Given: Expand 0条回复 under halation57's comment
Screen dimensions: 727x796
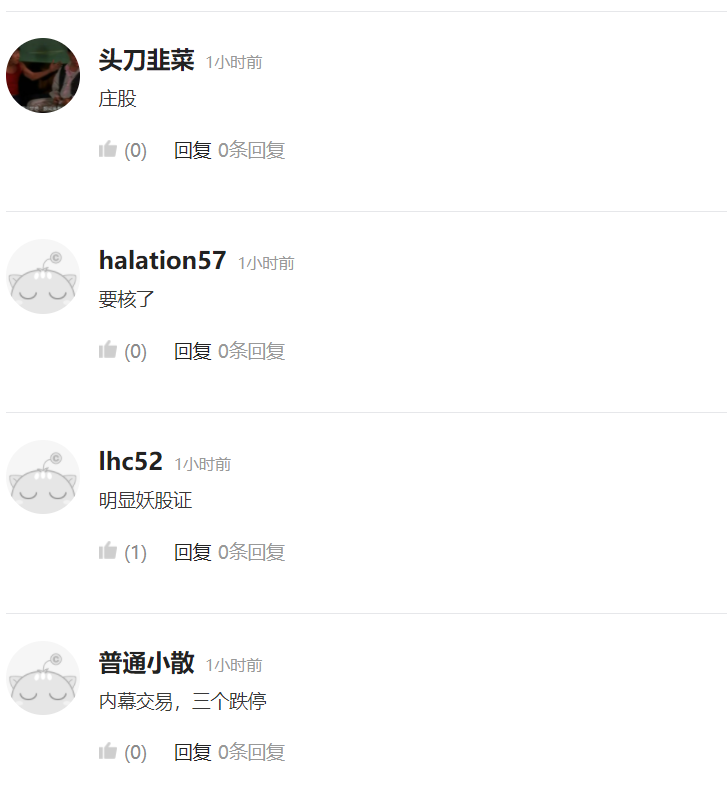Looking at the screenshot, I should 251,351.
